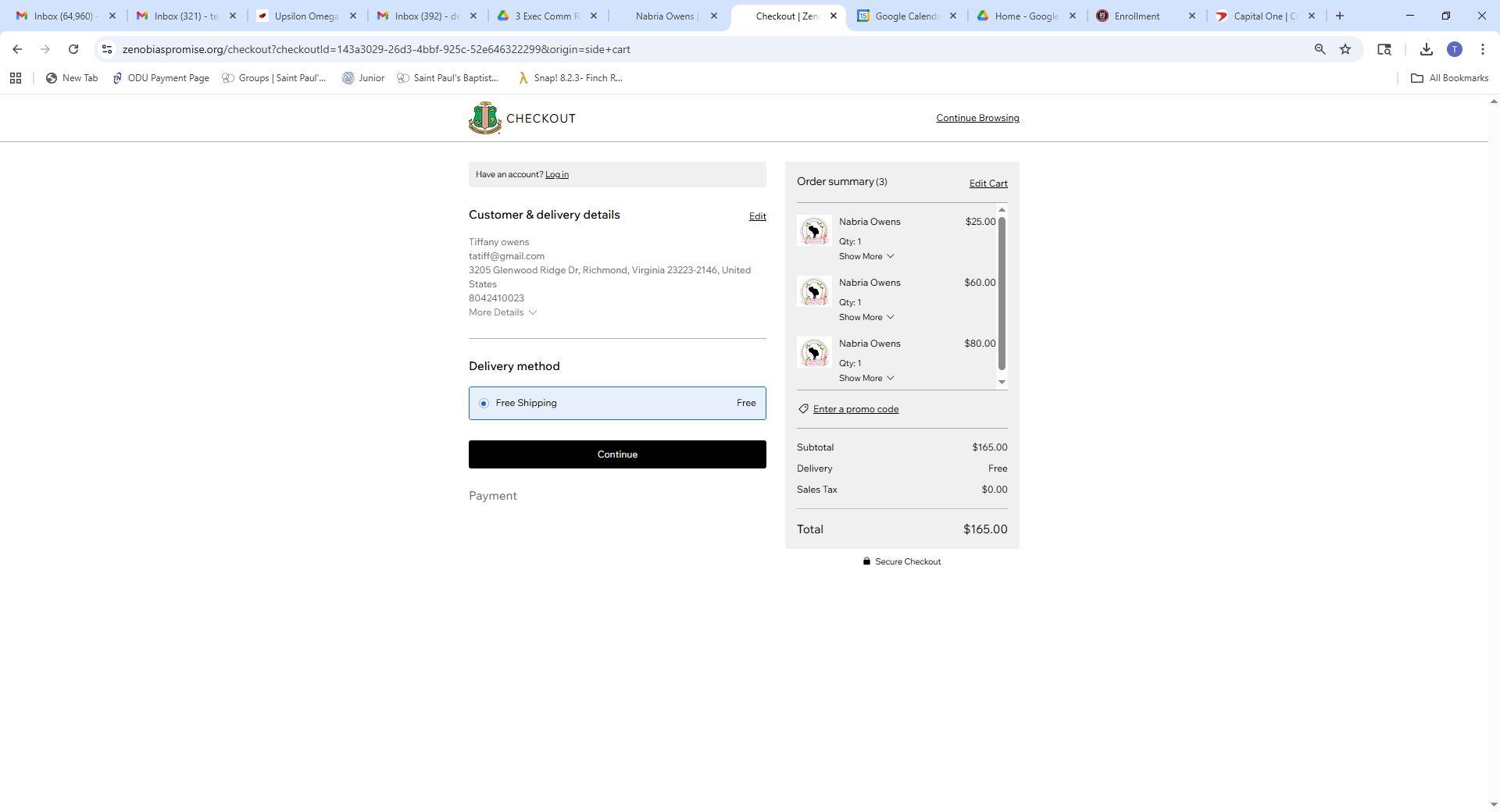Open the site information icon in address bar

(x=107, y=49)
